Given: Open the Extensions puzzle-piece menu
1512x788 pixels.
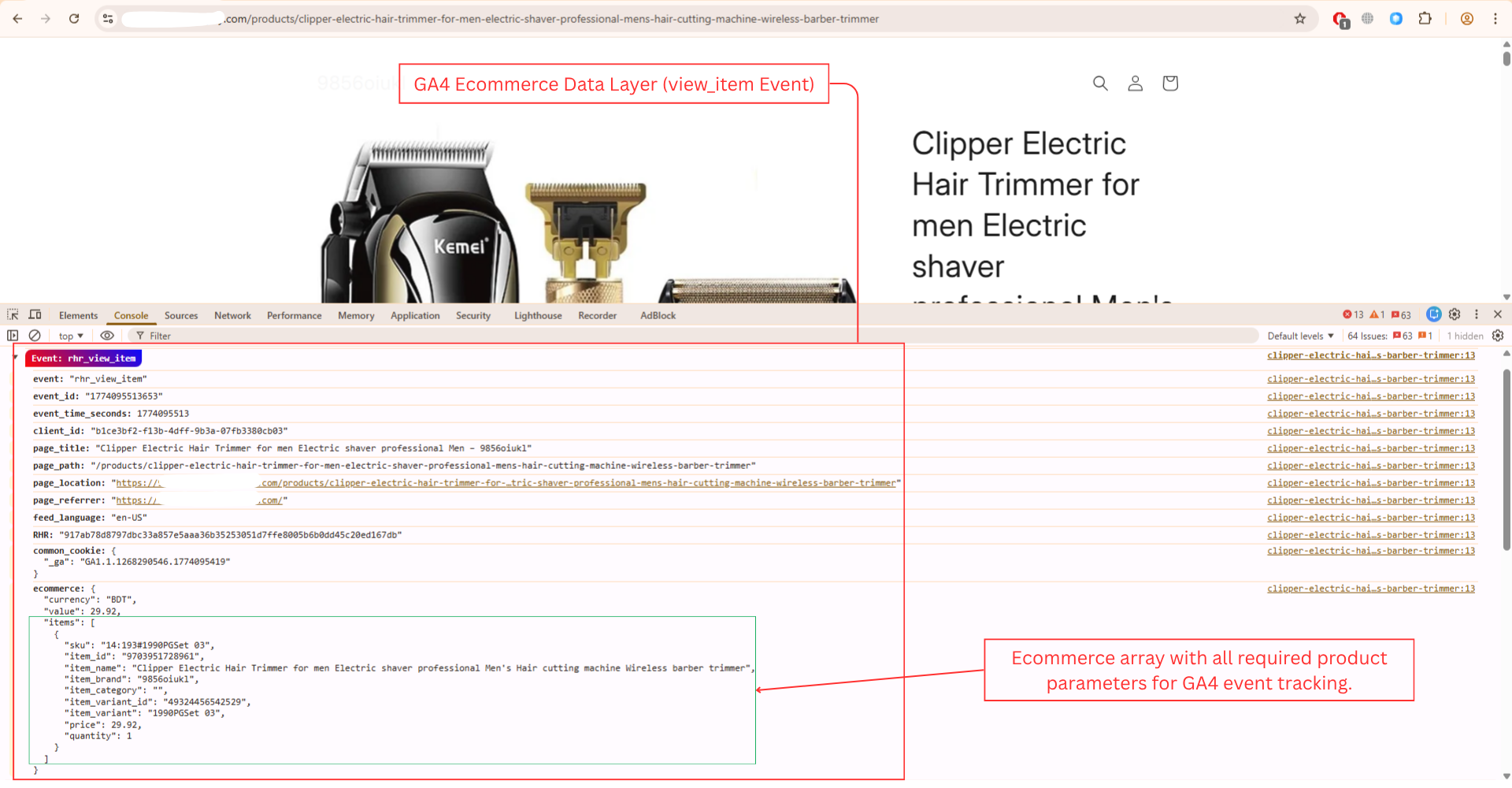Looking at the screenshot, I should point(1425,18).
